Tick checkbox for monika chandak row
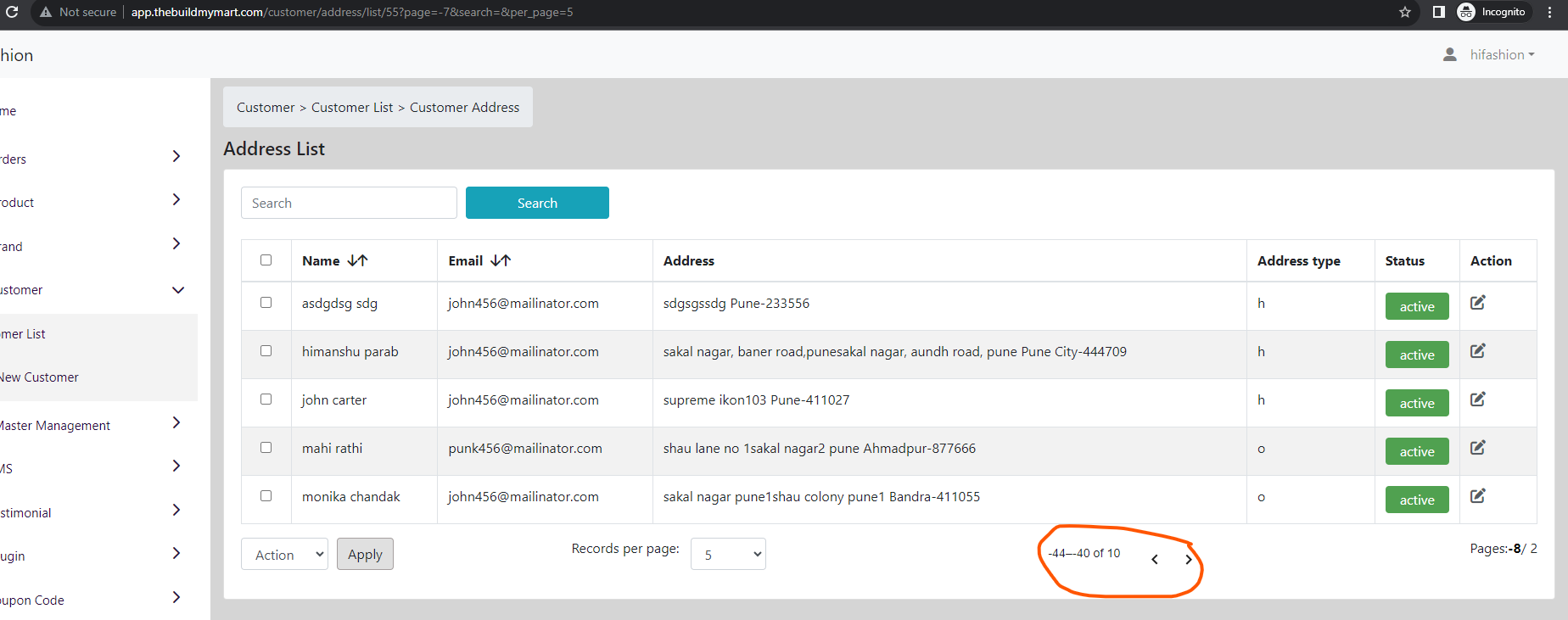Image resolution: width=1568 pixels, height=620 pixels. click(266, 496)
